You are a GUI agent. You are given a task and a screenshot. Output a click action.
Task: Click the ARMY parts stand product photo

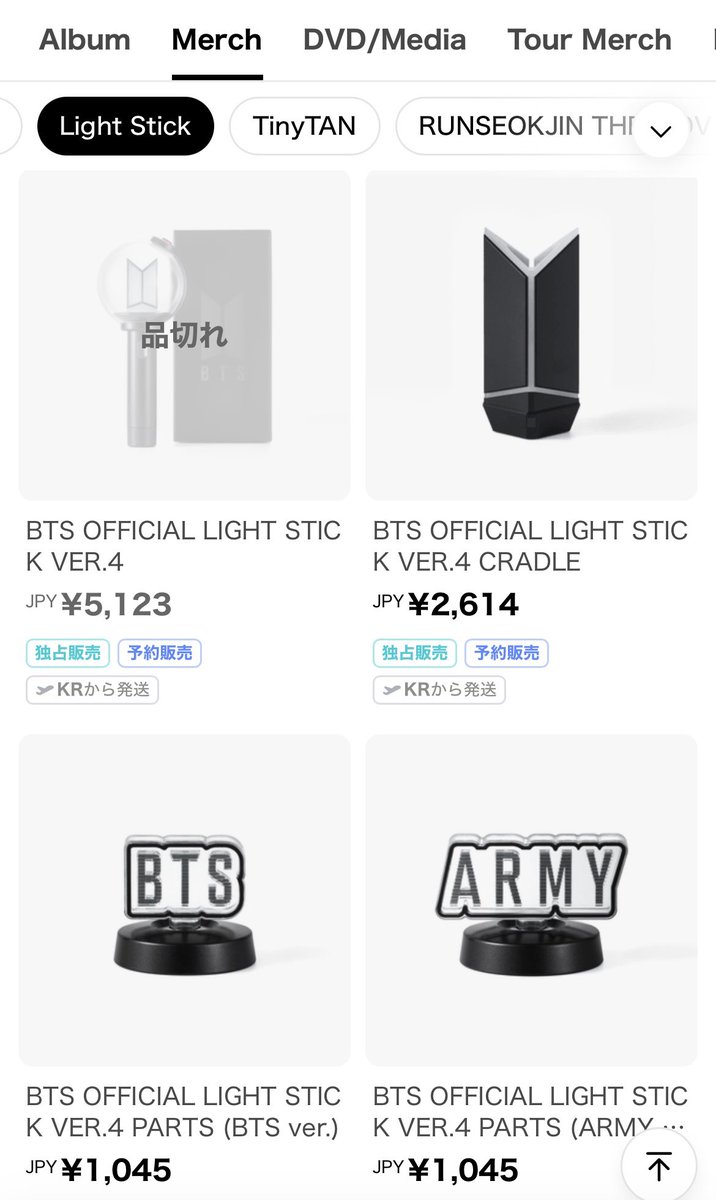[x=531, y=898]
